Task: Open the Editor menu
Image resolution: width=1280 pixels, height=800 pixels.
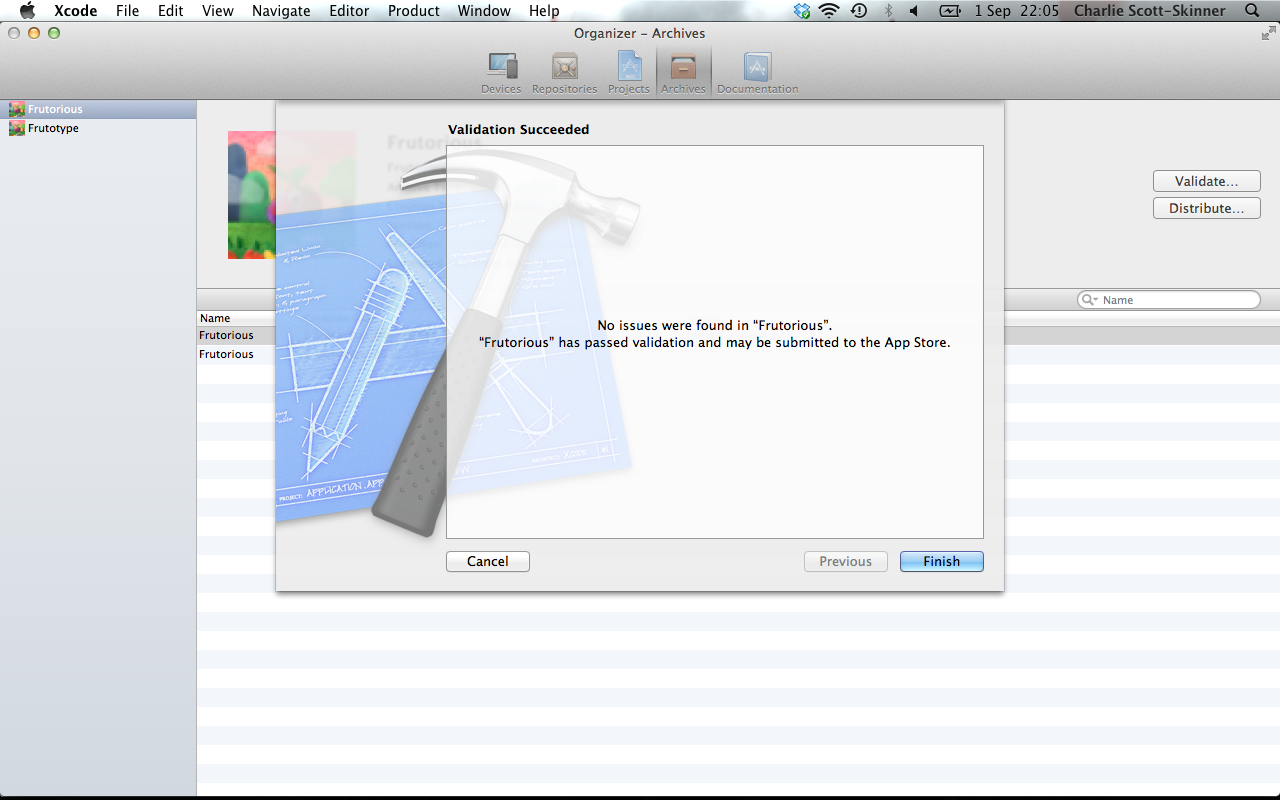Action: coord(349,11)
